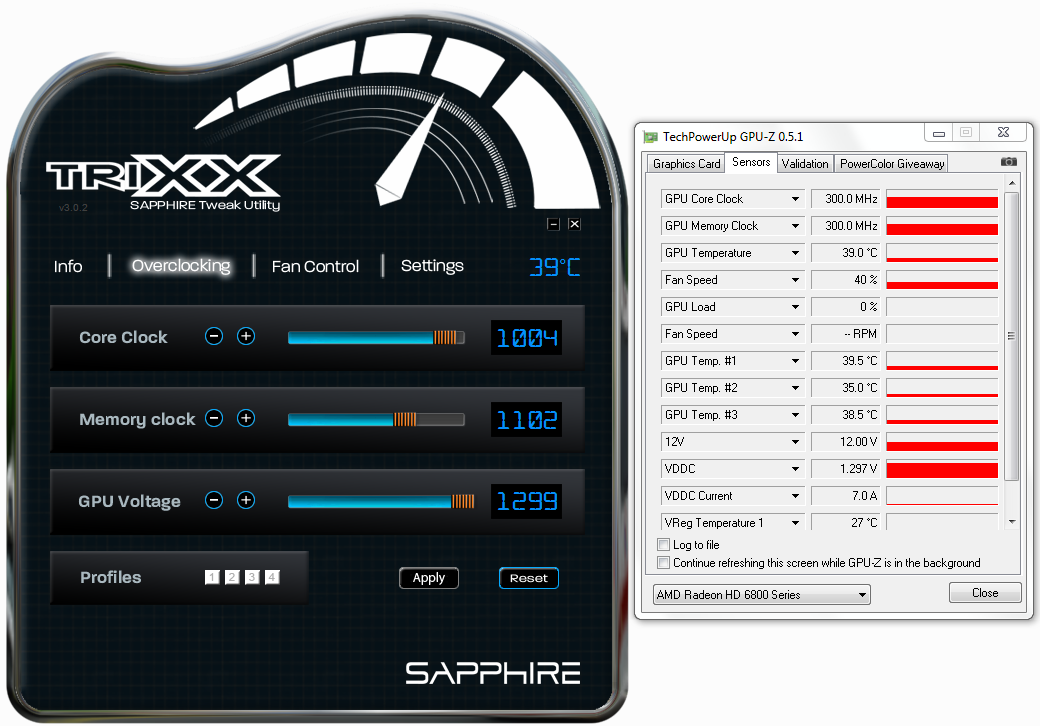Select profile slot 2
The image size is (1040, 726).
[x=232, y=577]
